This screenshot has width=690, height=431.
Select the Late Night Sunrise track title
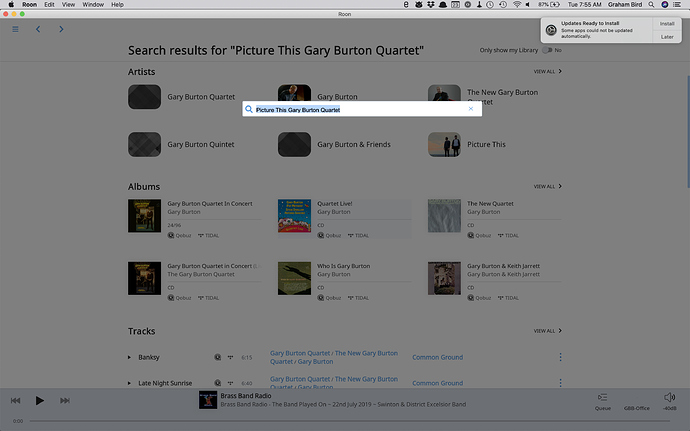(165, 383)
